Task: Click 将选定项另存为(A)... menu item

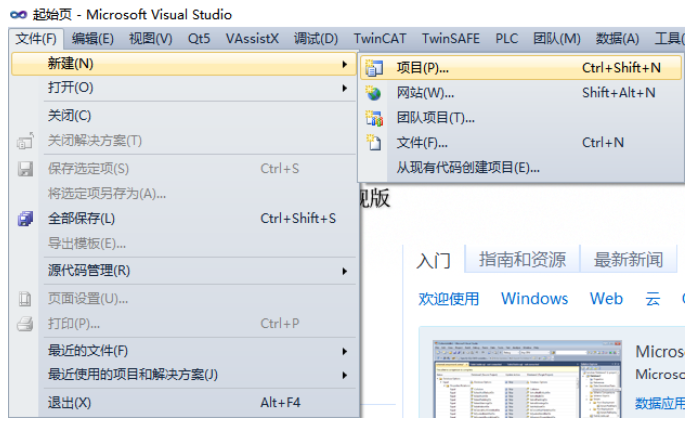Action: 184,194
